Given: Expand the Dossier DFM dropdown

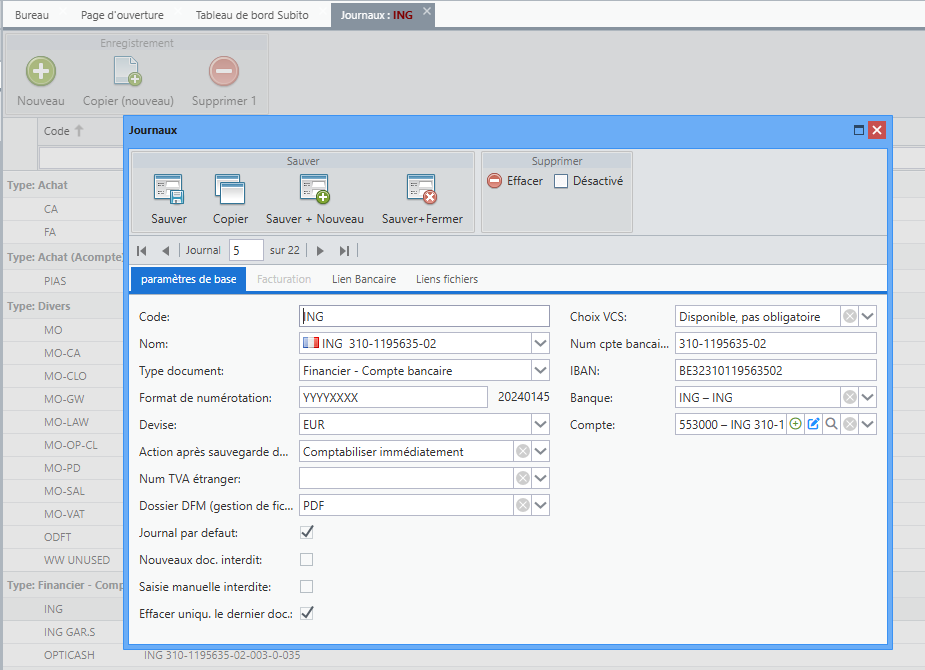Looking at the screenshot, I should coord(540,505).
